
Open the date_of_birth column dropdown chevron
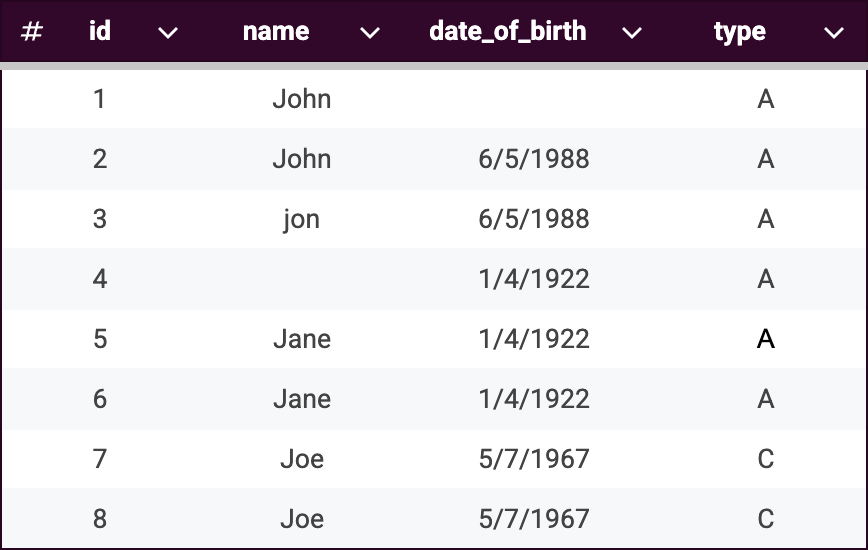[x=631, y=33]
